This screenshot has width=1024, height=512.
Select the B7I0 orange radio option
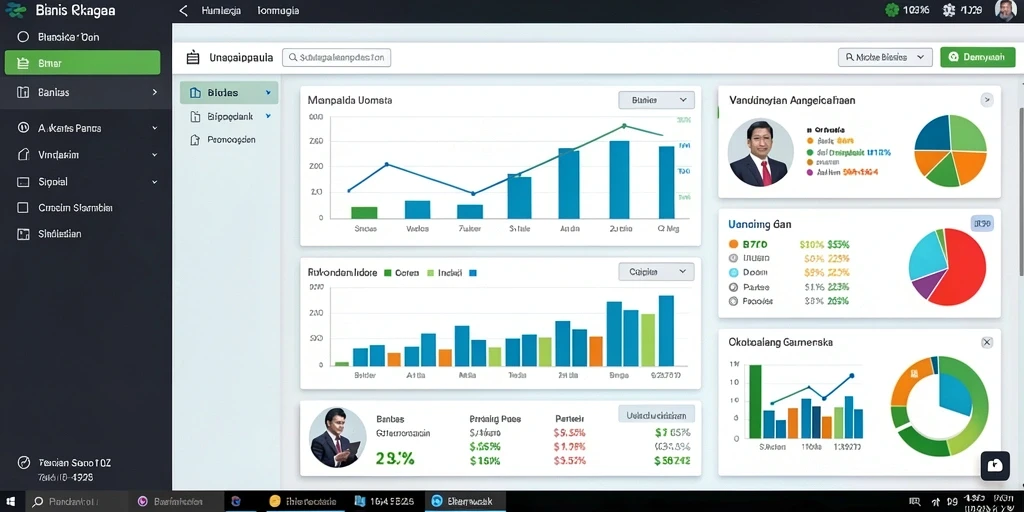pyautogui.click(x=733, y=244)
